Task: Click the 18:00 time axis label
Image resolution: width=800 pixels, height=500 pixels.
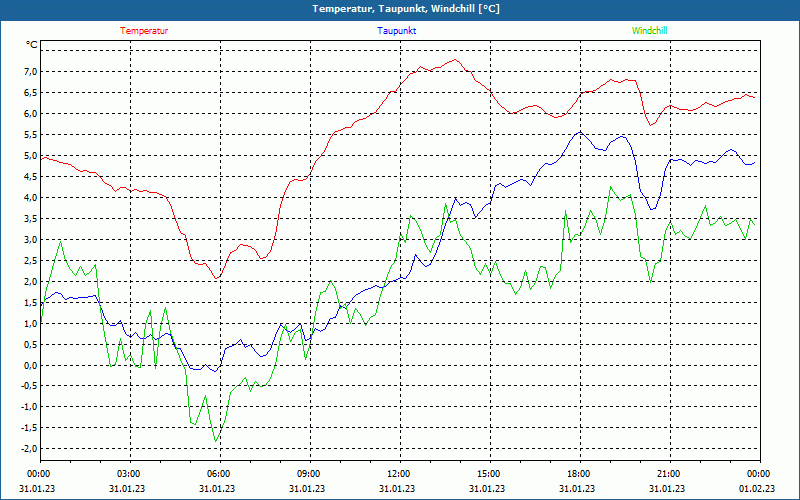Action: click(x=580, y=474)
